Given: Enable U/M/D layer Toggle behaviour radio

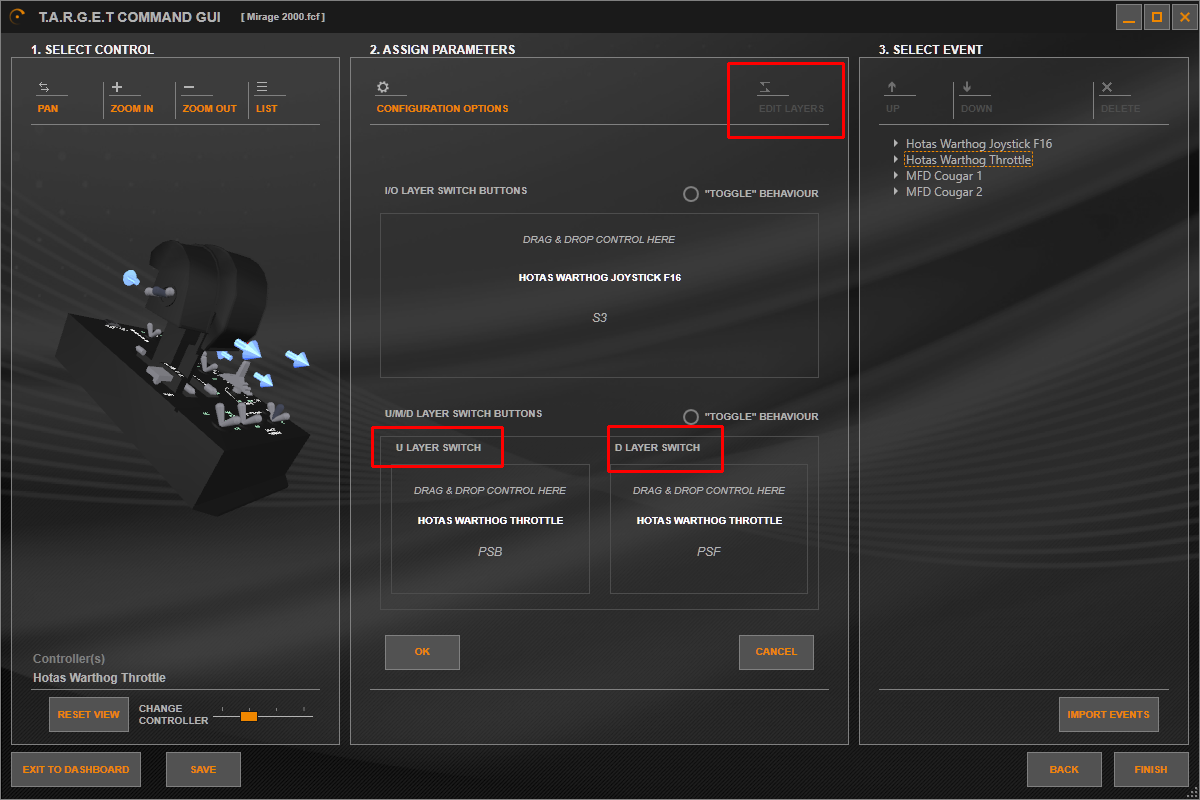Looking at the screenshot, I should click(690, 417).
